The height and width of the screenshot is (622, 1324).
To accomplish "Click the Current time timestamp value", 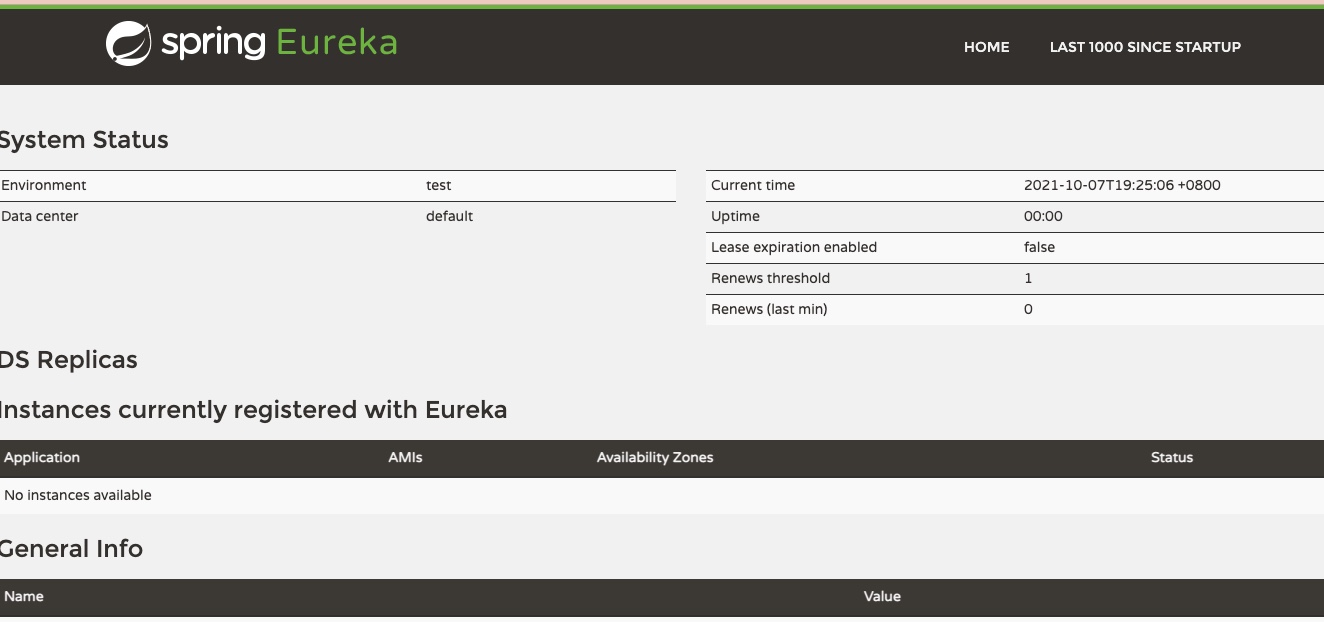I will tap(1122, 185).
